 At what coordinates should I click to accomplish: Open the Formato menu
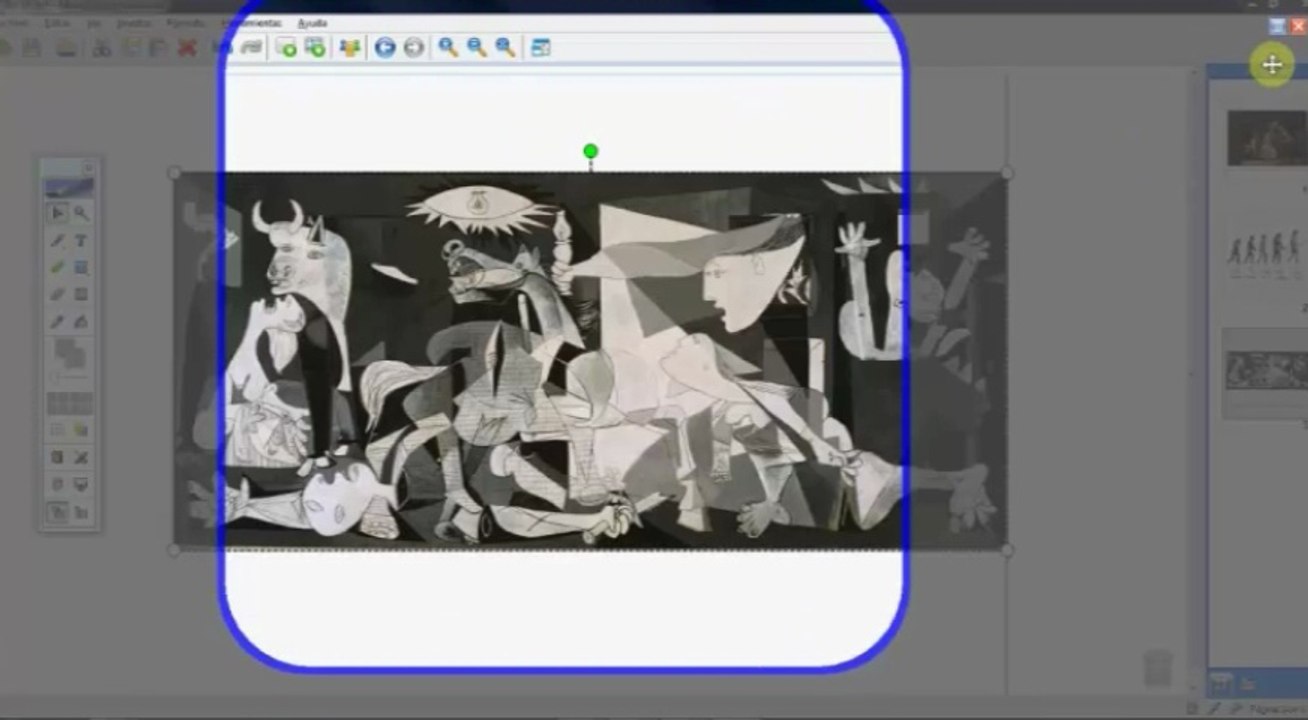(x=186, y=23)
